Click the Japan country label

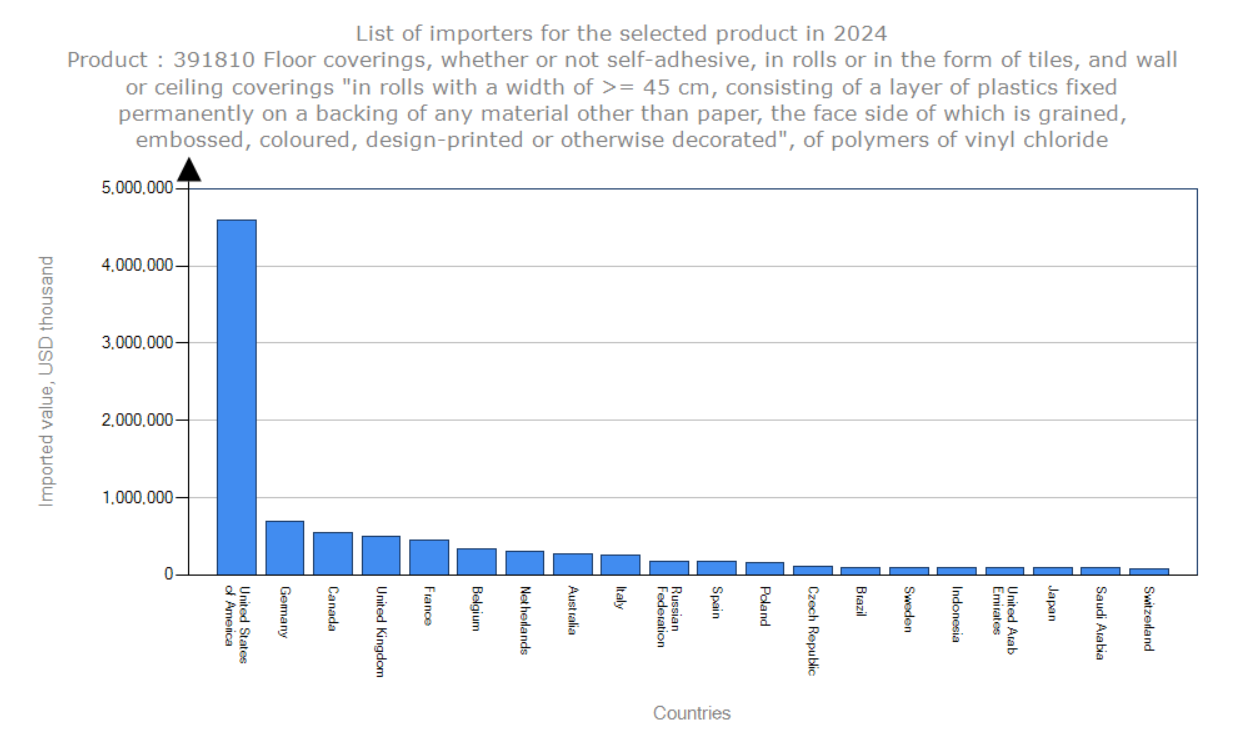[x=1052, y=605]
